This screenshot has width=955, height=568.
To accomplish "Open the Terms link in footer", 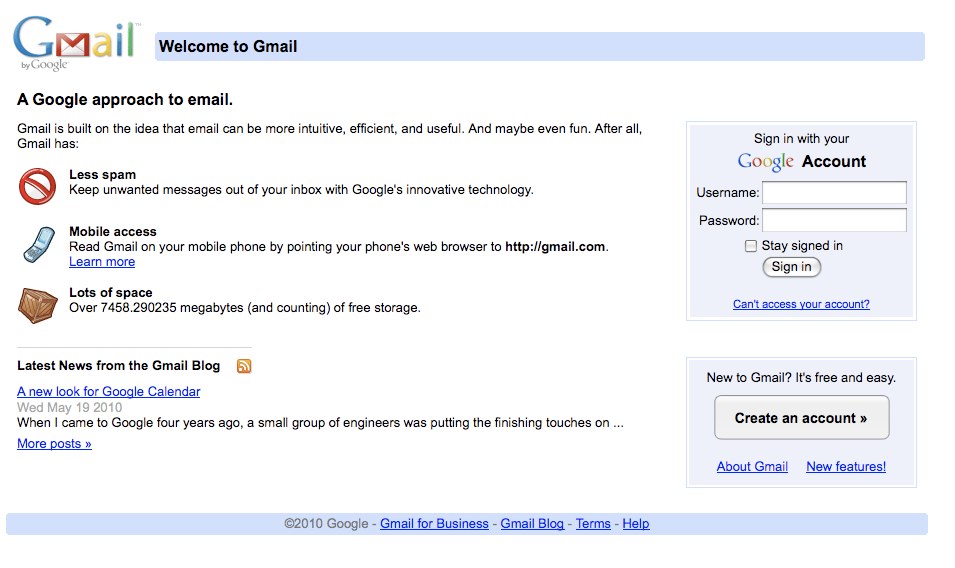I will [593, 524].
